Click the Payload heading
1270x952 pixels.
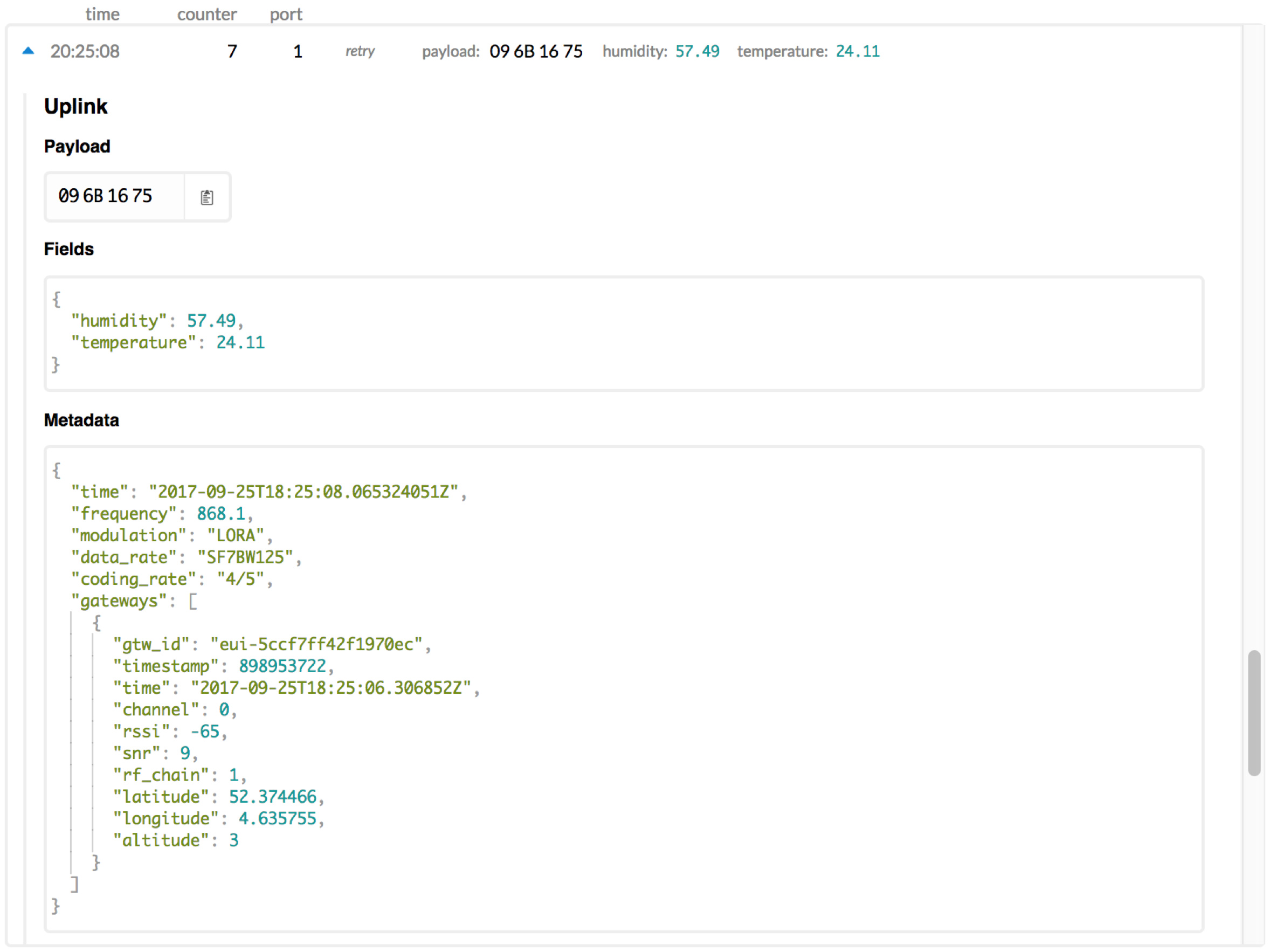77,147
